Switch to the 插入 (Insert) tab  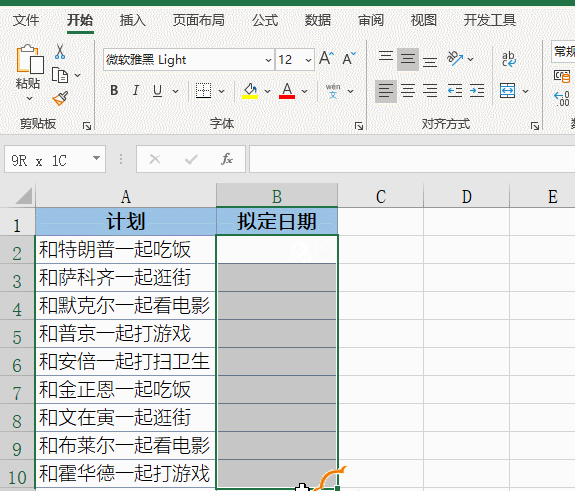point(133,20)
